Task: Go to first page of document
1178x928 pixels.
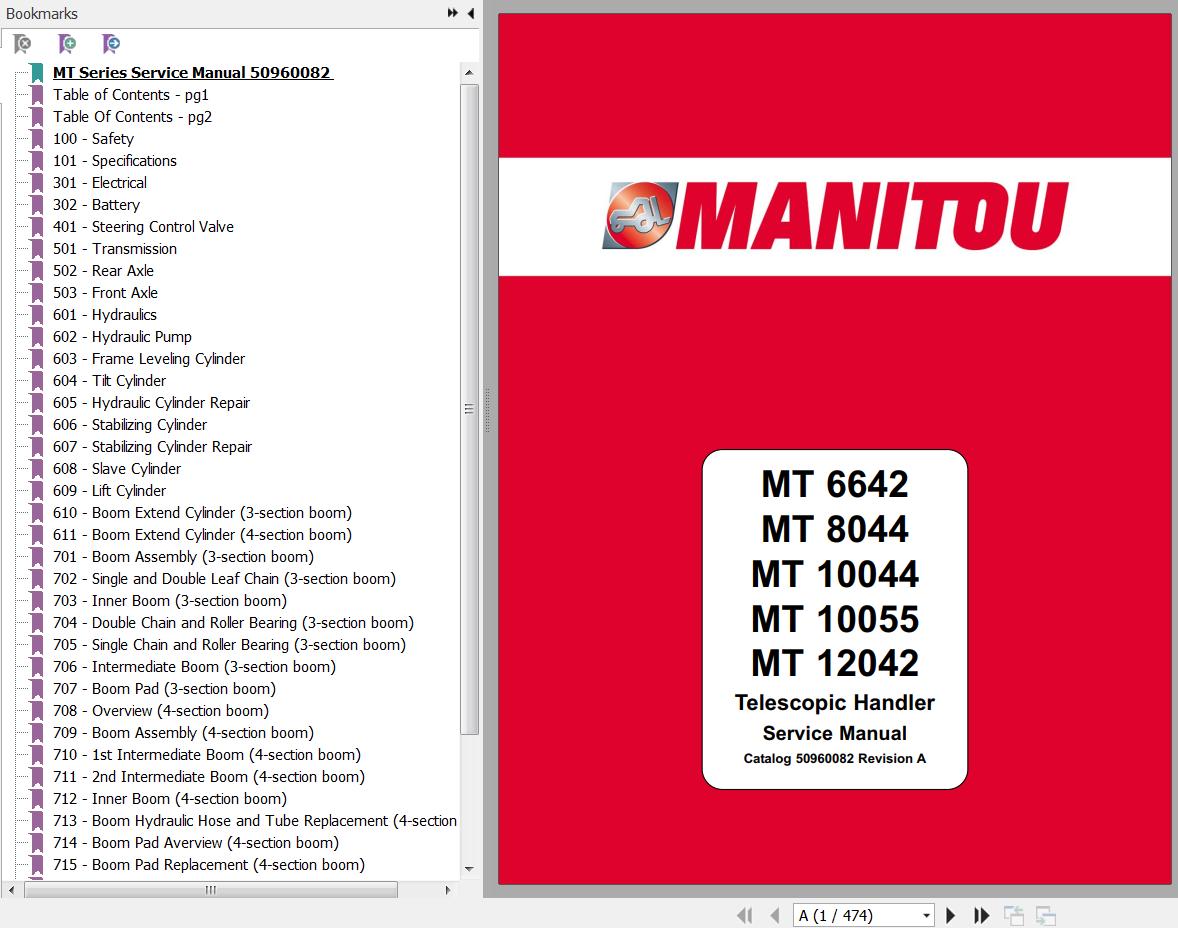Action: [745, 915]
